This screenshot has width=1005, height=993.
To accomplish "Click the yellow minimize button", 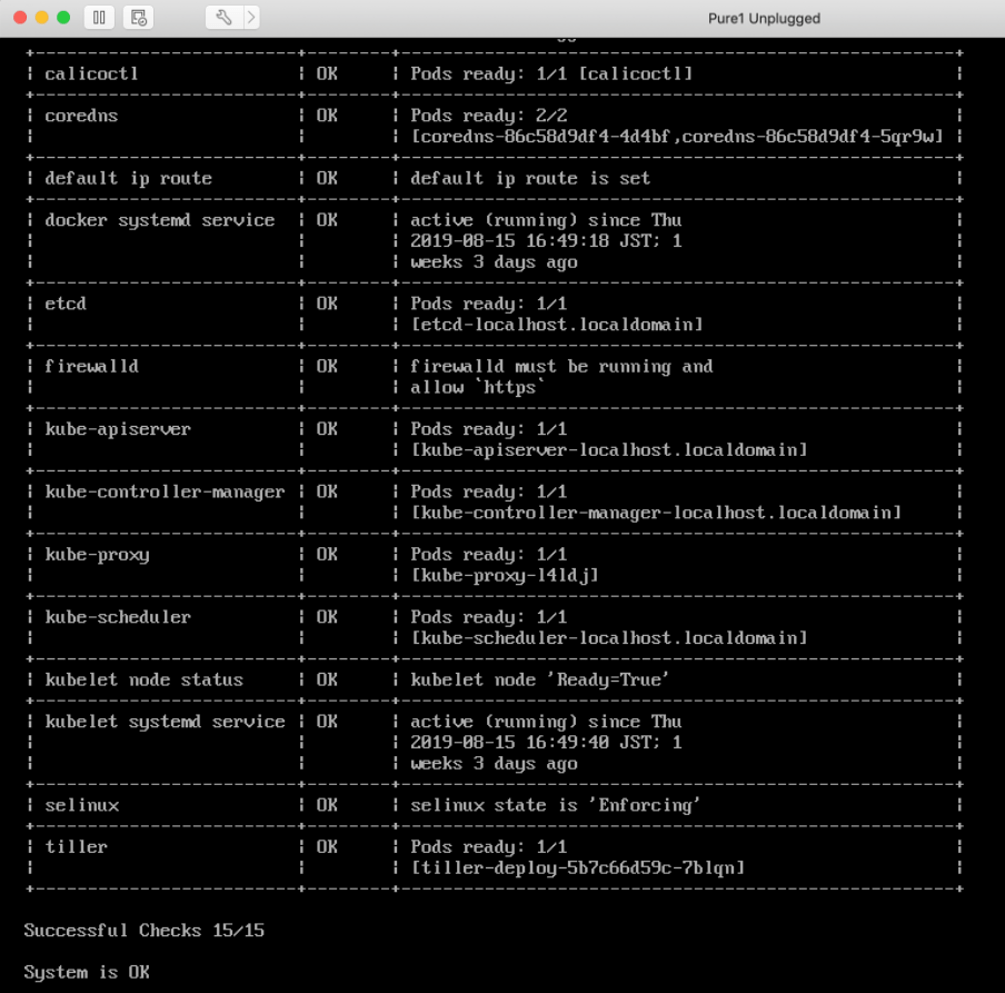I will (42, 17).
